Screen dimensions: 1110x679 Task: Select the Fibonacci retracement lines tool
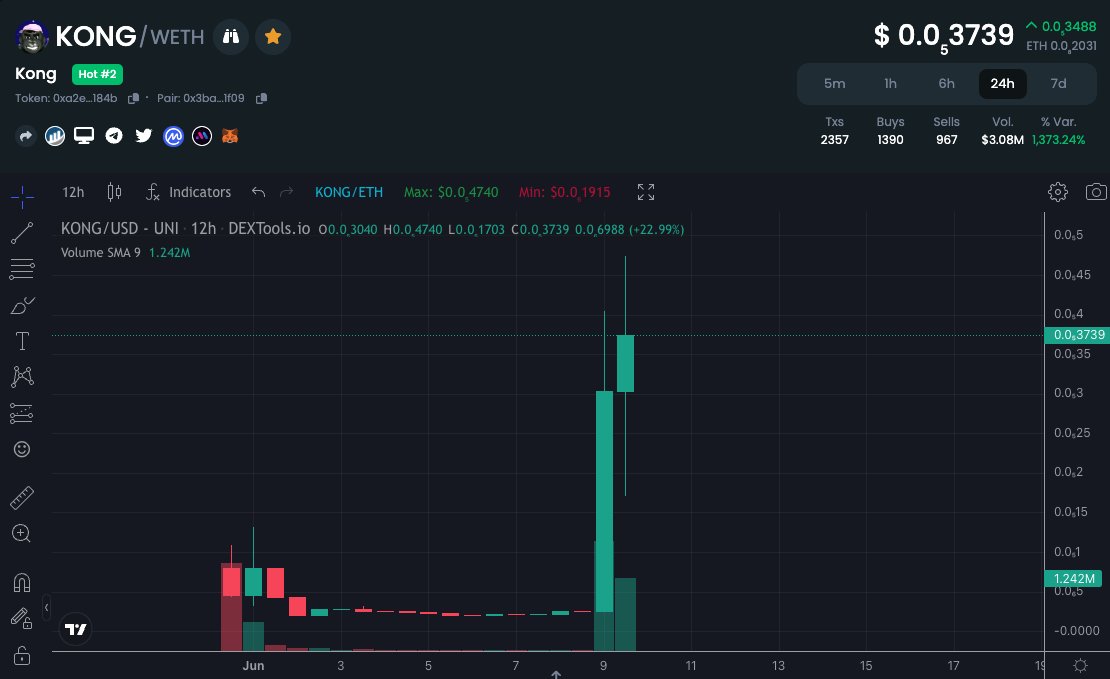click(22, 269)
